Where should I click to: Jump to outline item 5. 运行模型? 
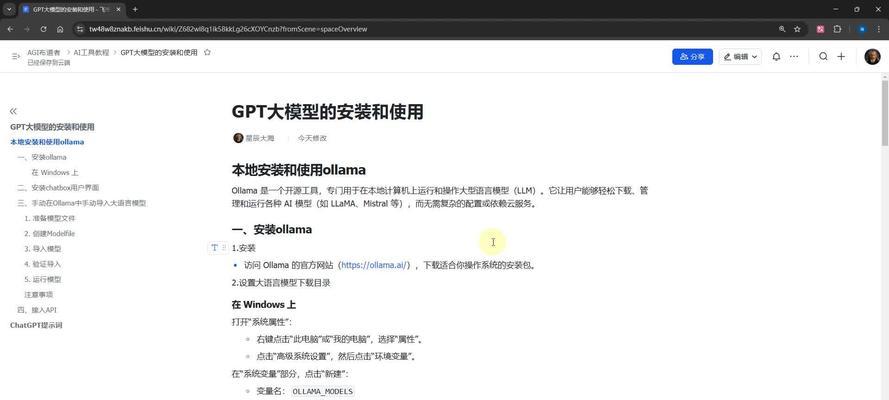pyautogui.click(x=43, y=279)
